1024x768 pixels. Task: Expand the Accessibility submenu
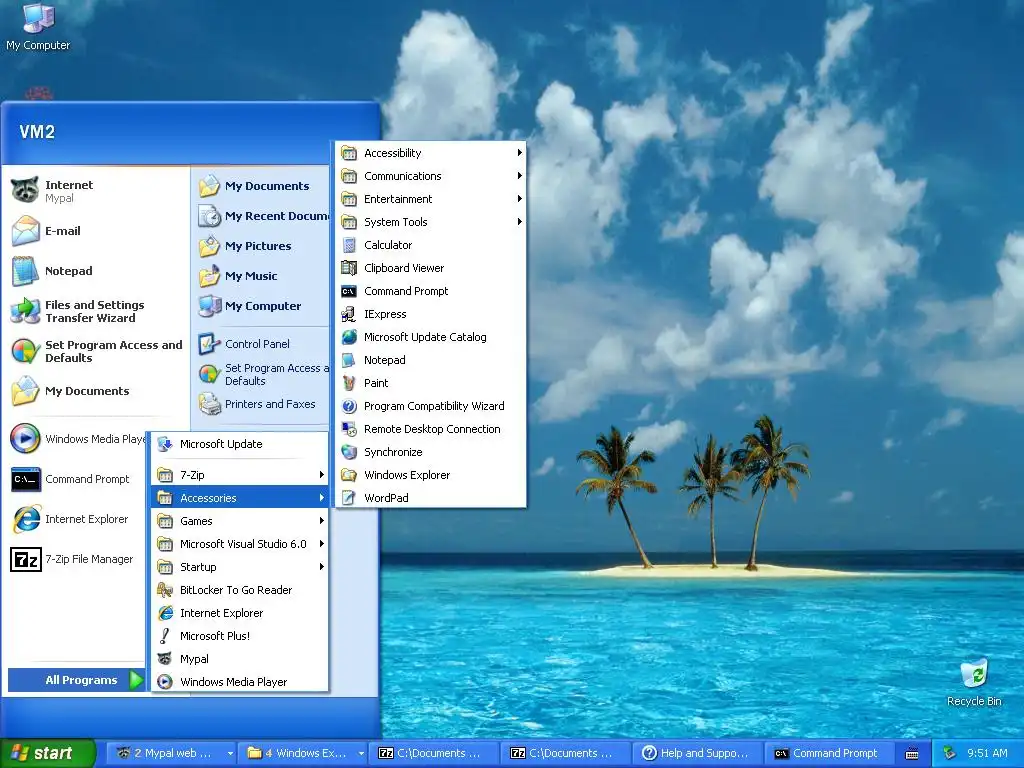pos(430,153)
